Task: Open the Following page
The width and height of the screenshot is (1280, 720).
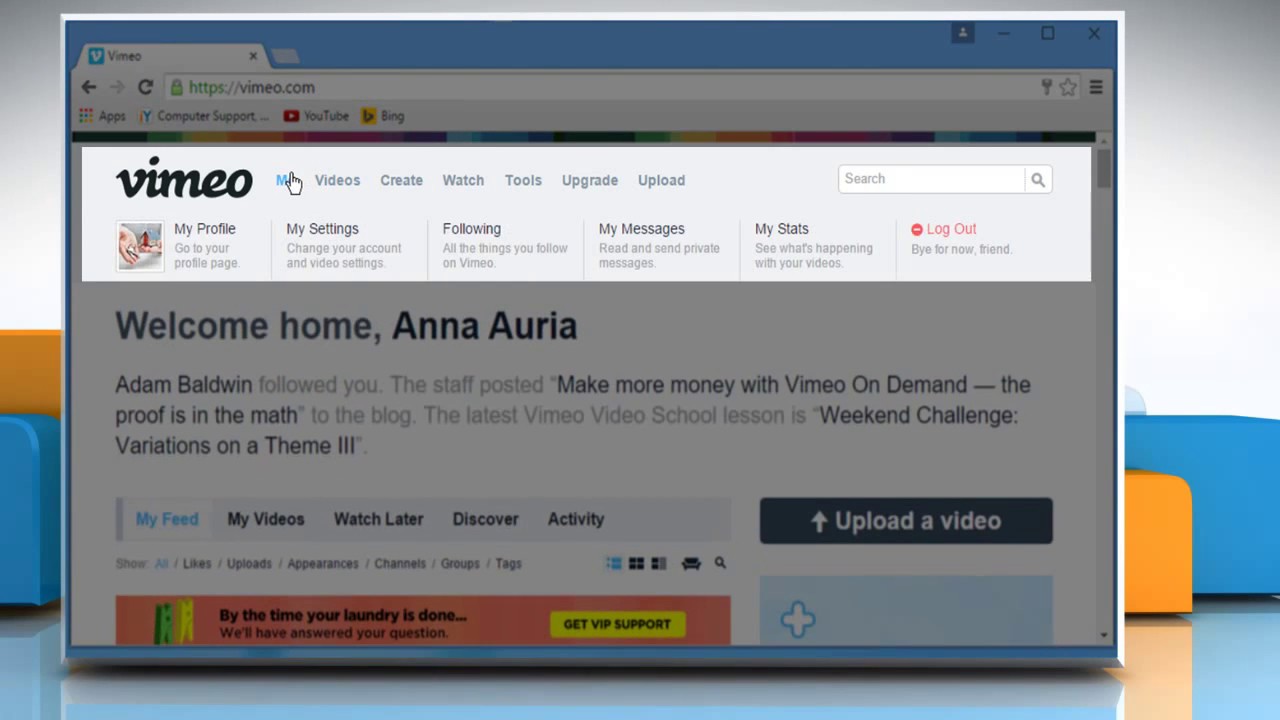Action: pyautogui.click(x=472, y=229)
